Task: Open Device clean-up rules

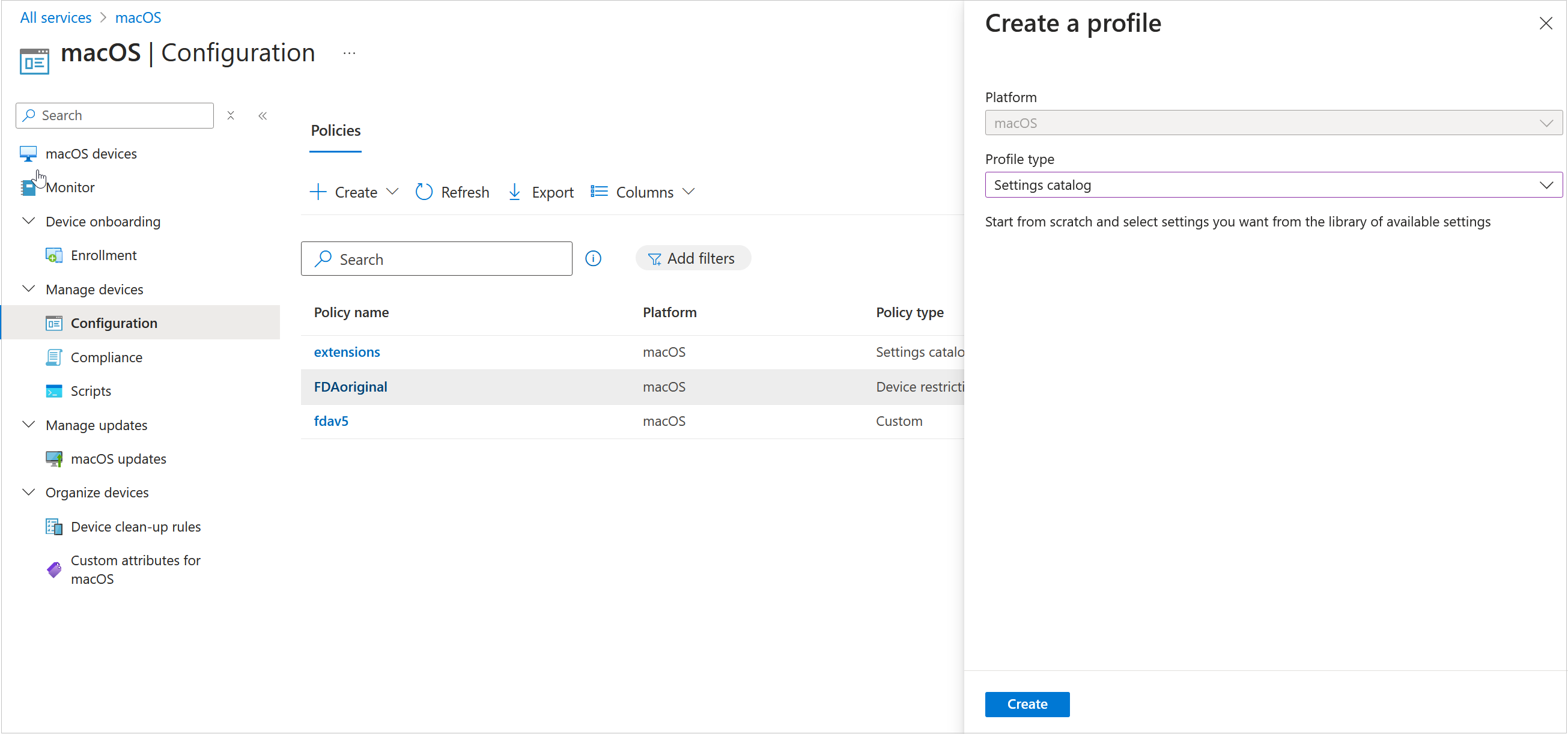Action: pyautogui.click(x=136, y=526)
